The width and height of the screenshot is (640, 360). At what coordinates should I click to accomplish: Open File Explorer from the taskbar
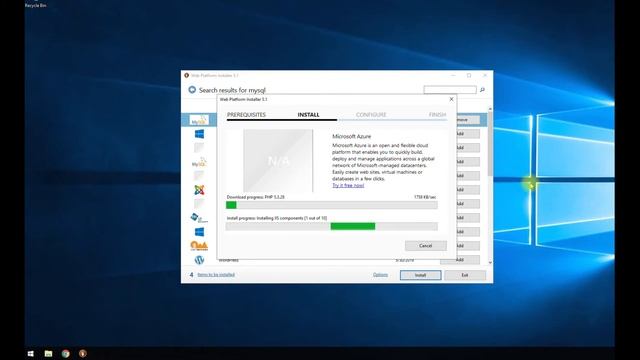tap(48, 353)
